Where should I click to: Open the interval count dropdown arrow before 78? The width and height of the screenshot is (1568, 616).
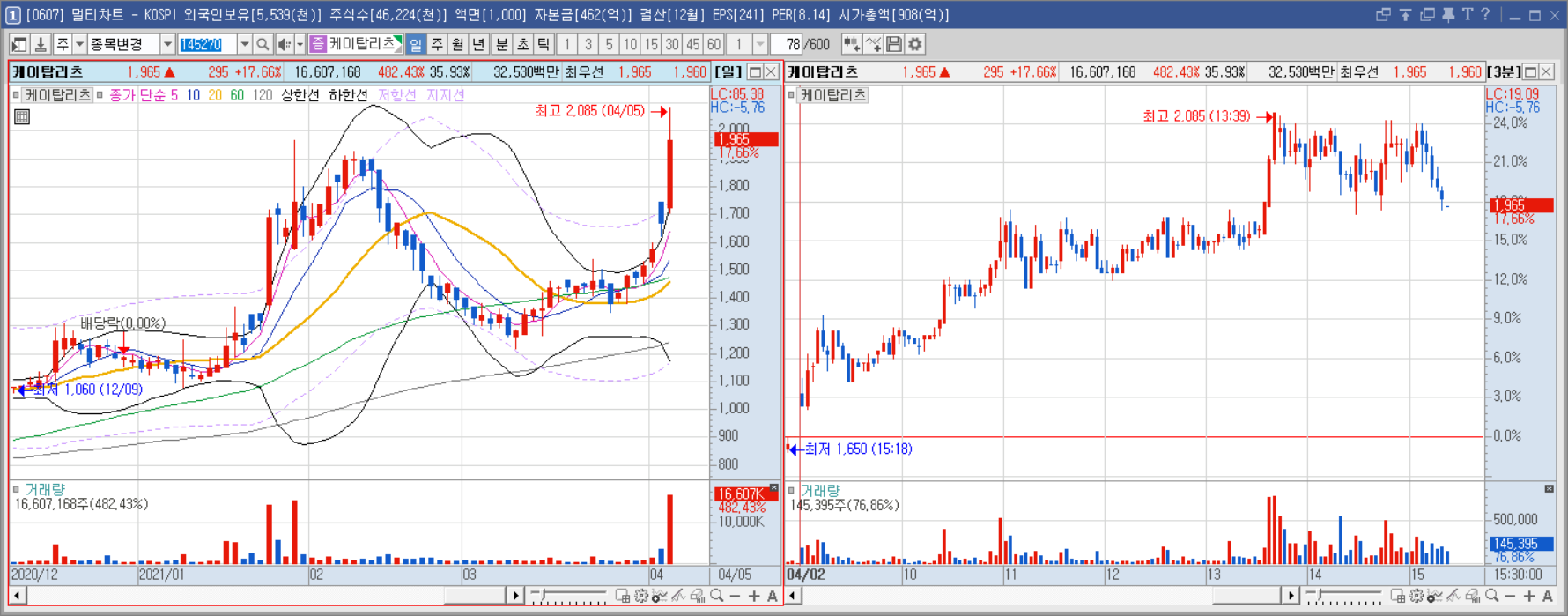click(x=760, y=44)
